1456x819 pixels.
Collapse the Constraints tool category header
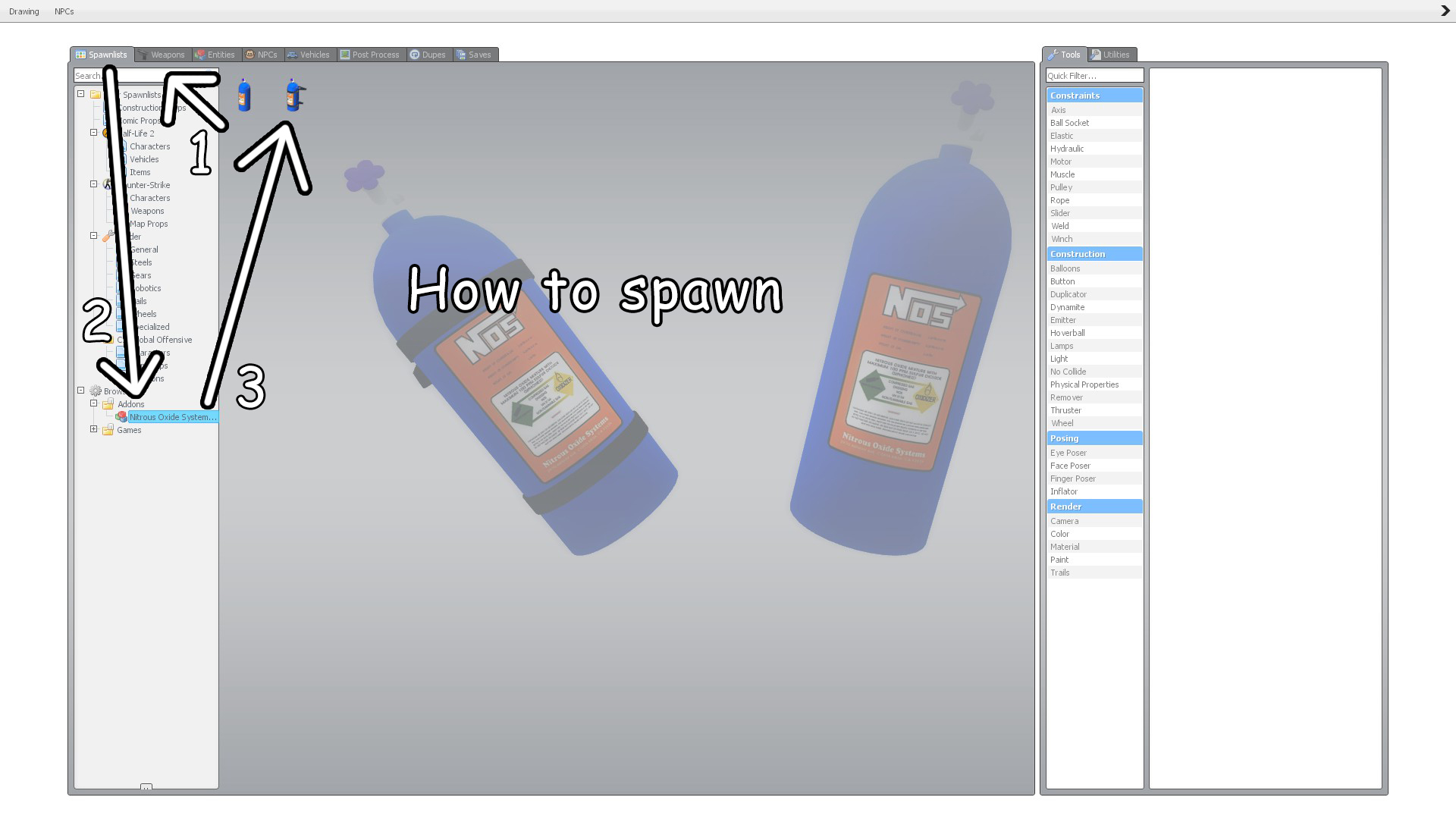[1094, 96]
